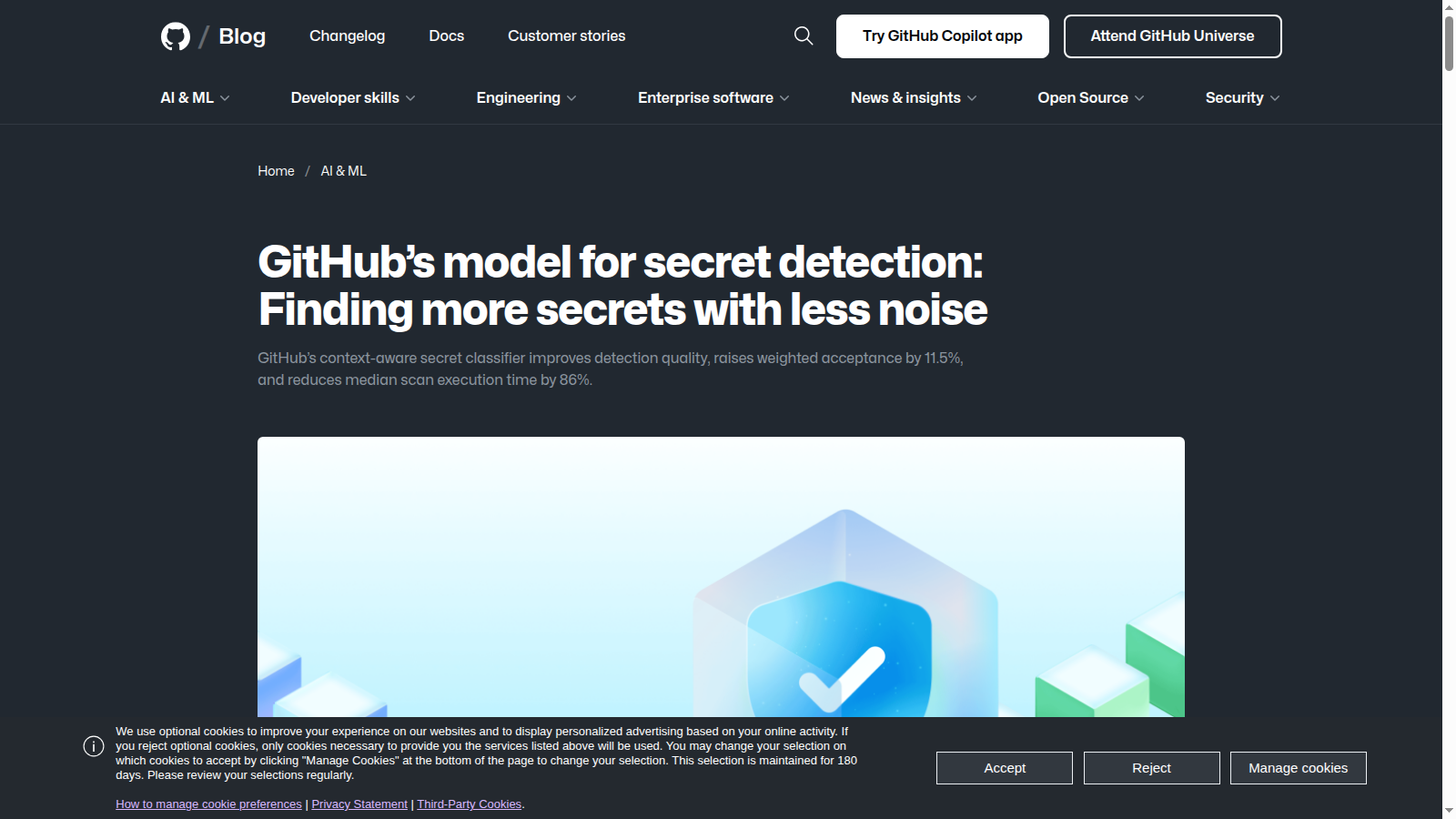
Task: Open the Third-Party Cookies link
Action: [470, 804]
